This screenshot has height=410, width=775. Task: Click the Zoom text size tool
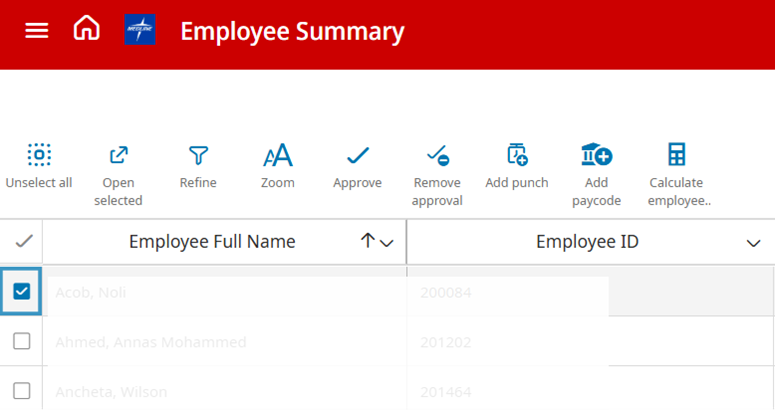(x=277, y=156)
